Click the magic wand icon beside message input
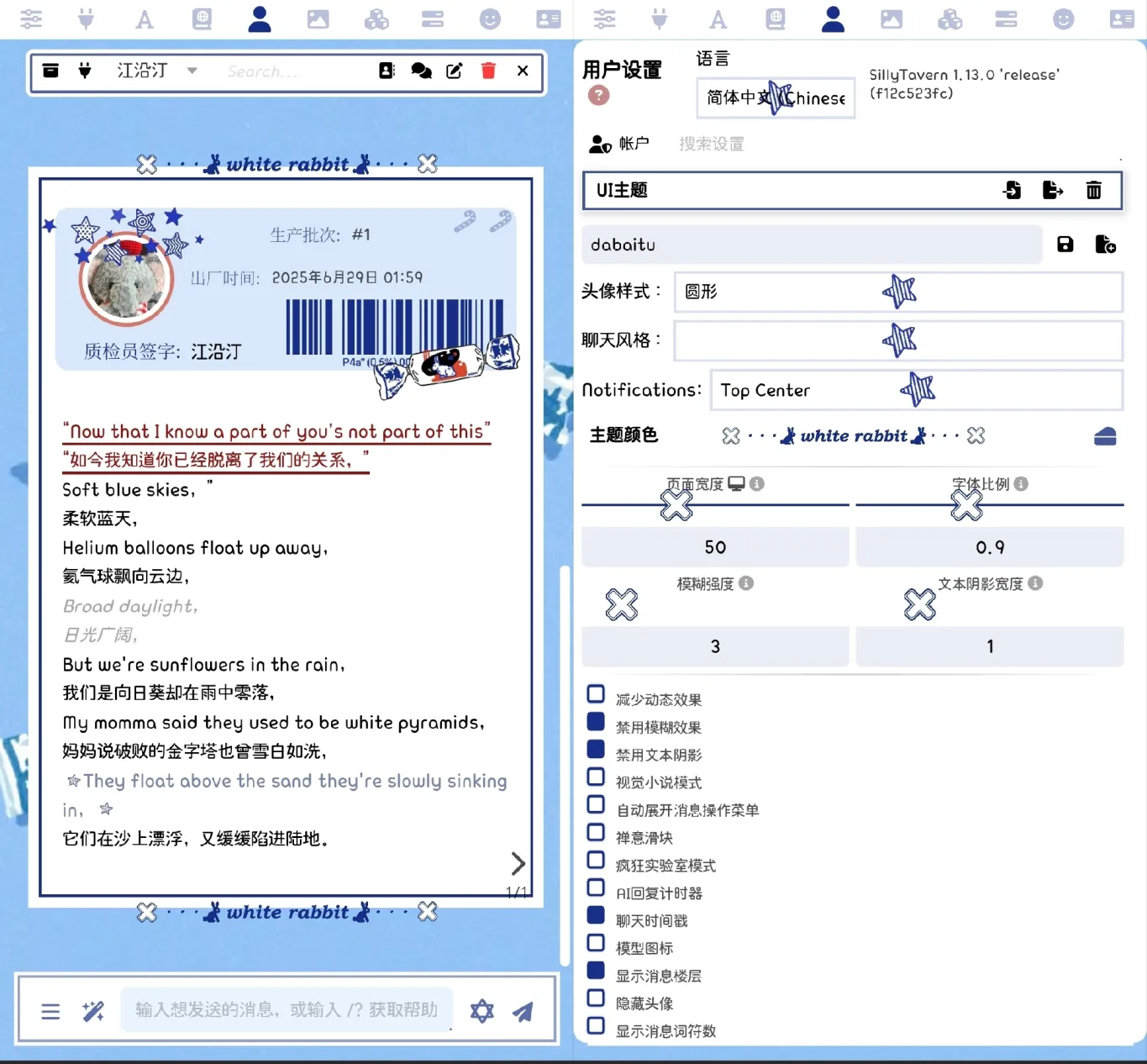 93,1011
